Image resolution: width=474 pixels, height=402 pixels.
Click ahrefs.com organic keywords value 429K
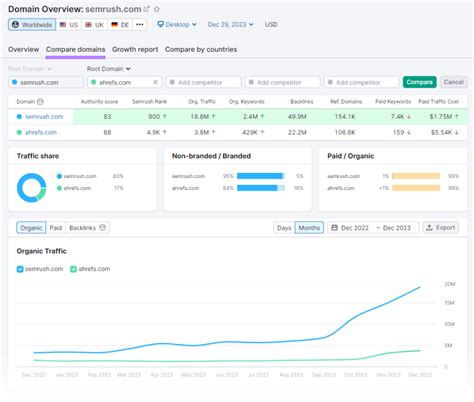coord(250,132)
